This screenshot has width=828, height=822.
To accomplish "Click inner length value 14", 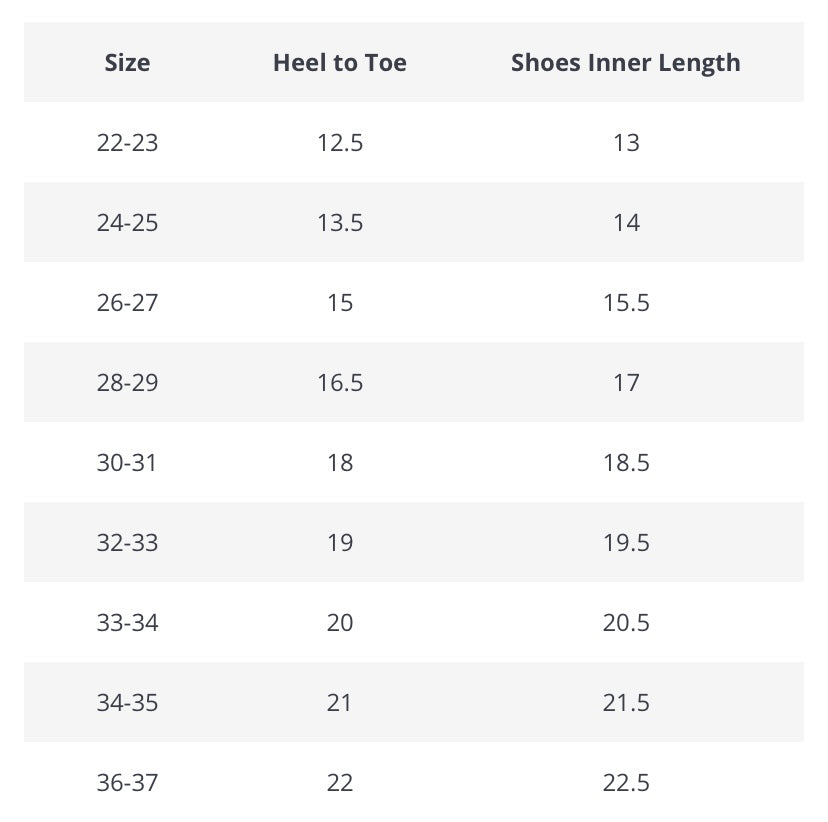I will coord(626,223).
